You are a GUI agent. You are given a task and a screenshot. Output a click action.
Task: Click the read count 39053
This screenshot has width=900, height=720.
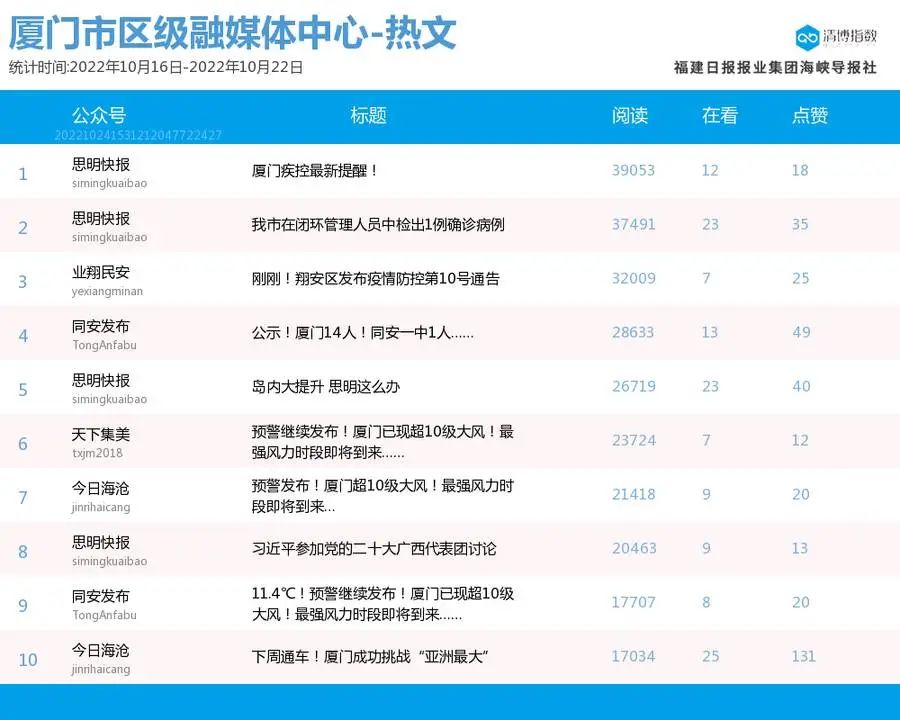(633, 171)
